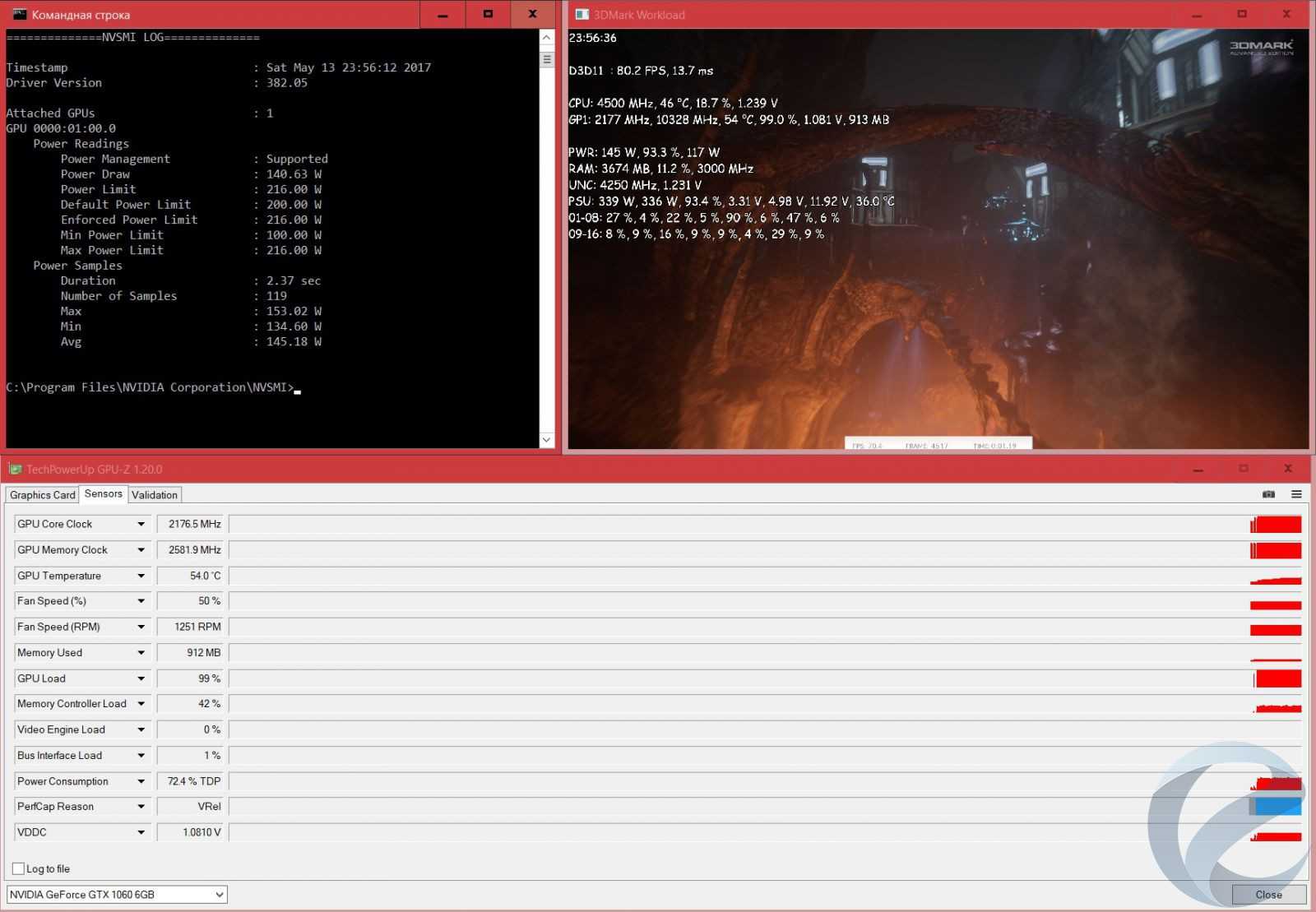
Task: Open the GPU-Z hamburger menu icon
Action: click(x=1296, y=494)
